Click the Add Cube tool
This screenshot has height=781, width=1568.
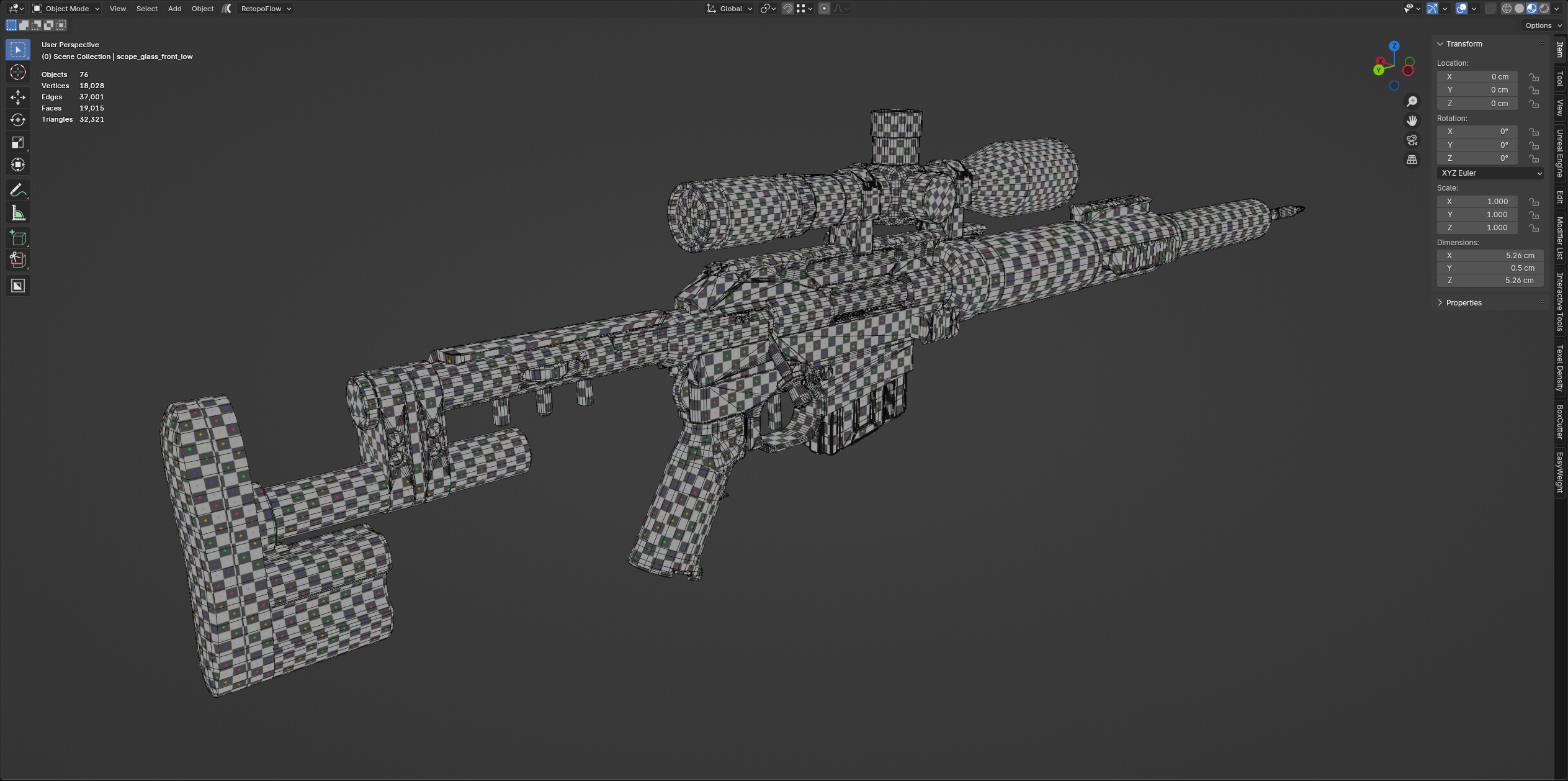click(18, 238)
